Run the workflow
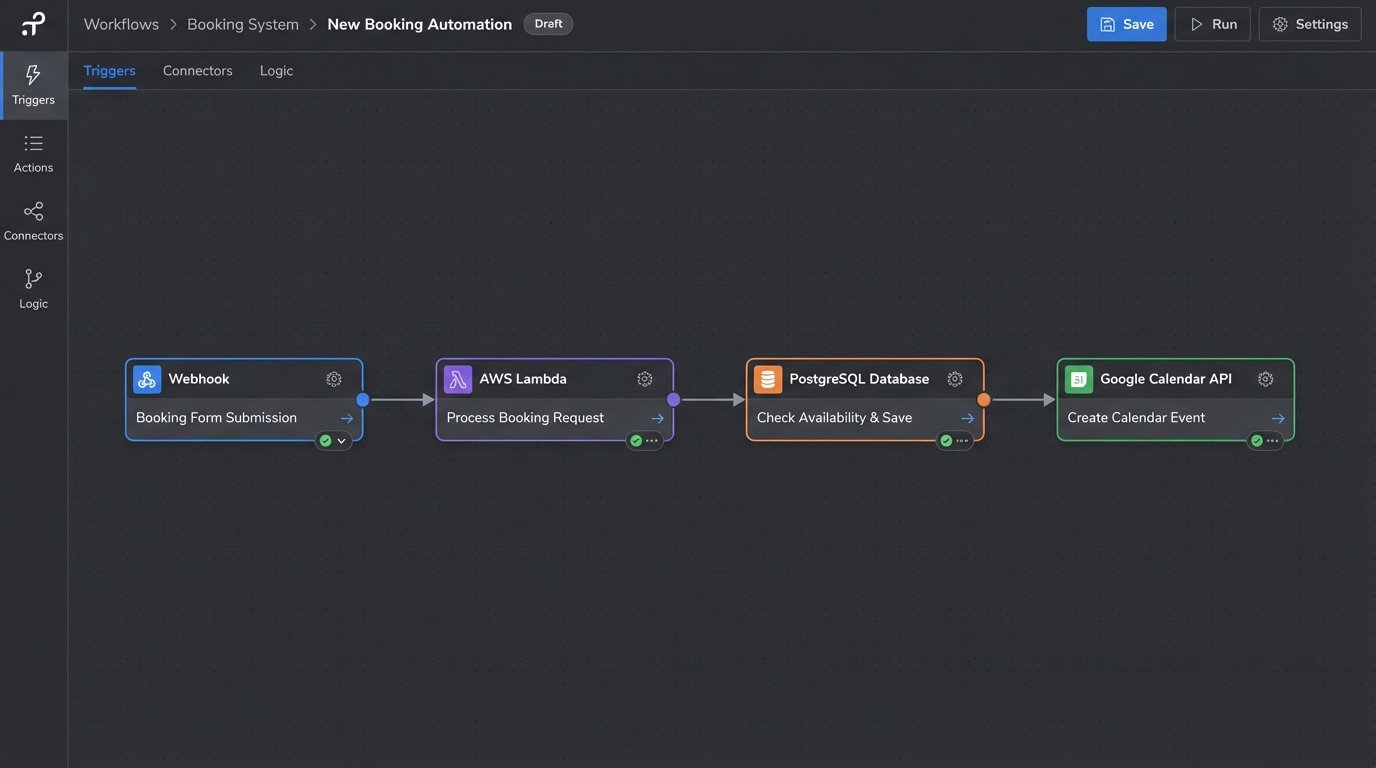1376x768 pixels. click(1212, 22)
